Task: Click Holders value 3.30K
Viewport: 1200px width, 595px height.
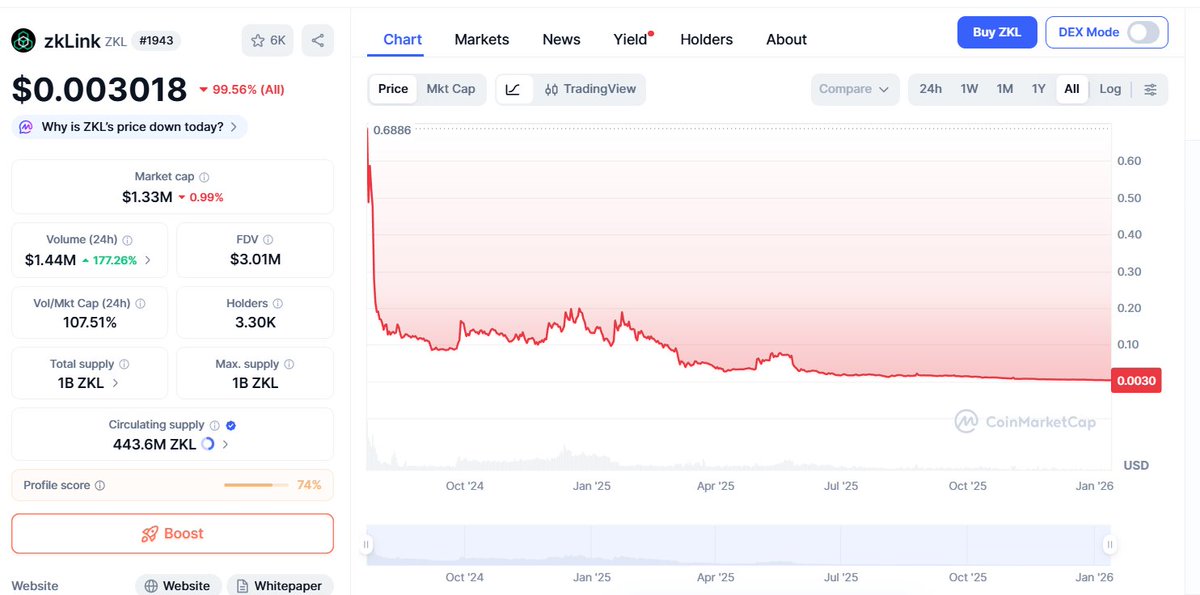Action: coord(254,322)
